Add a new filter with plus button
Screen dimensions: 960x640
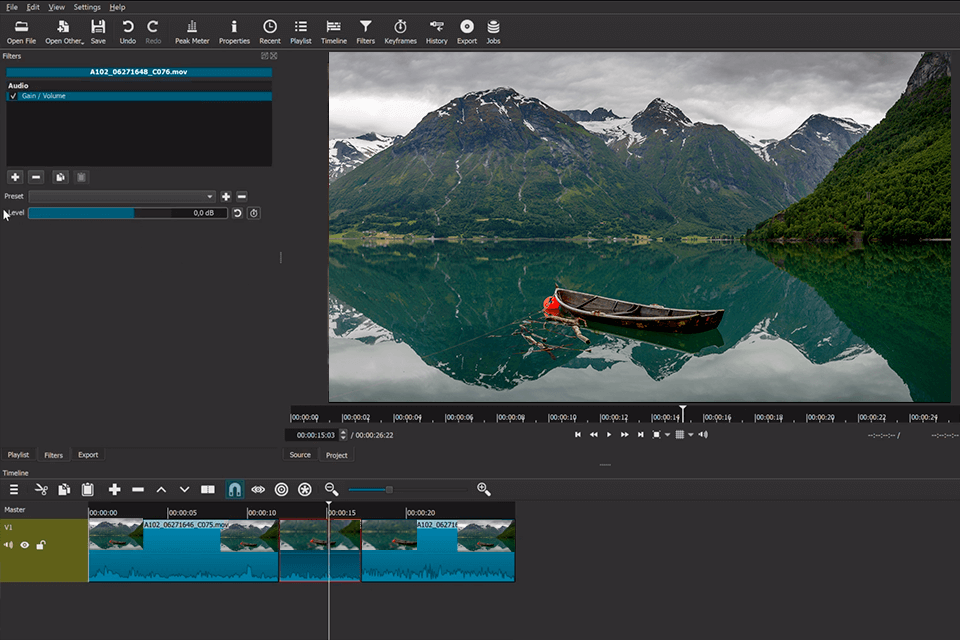[x=15, y=177]
